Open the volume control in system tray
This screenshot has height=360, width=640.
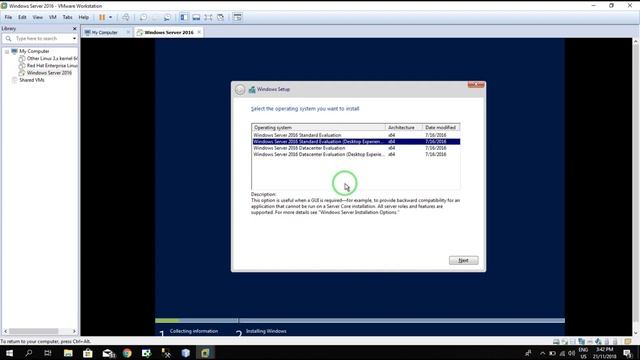(571, 353)
